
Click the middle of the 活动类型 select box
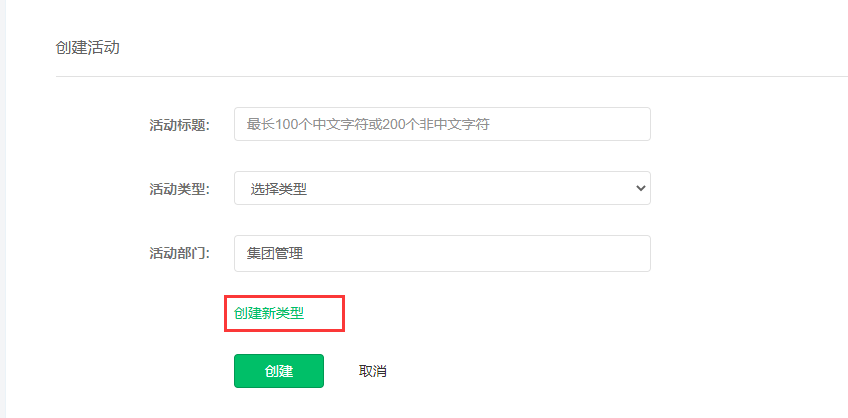click(x=442, y=188)
